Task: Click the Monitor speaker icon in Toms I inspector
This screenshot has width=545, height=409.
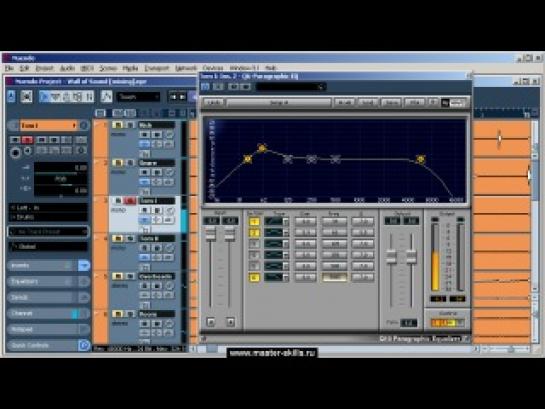Action: (27, 151)
